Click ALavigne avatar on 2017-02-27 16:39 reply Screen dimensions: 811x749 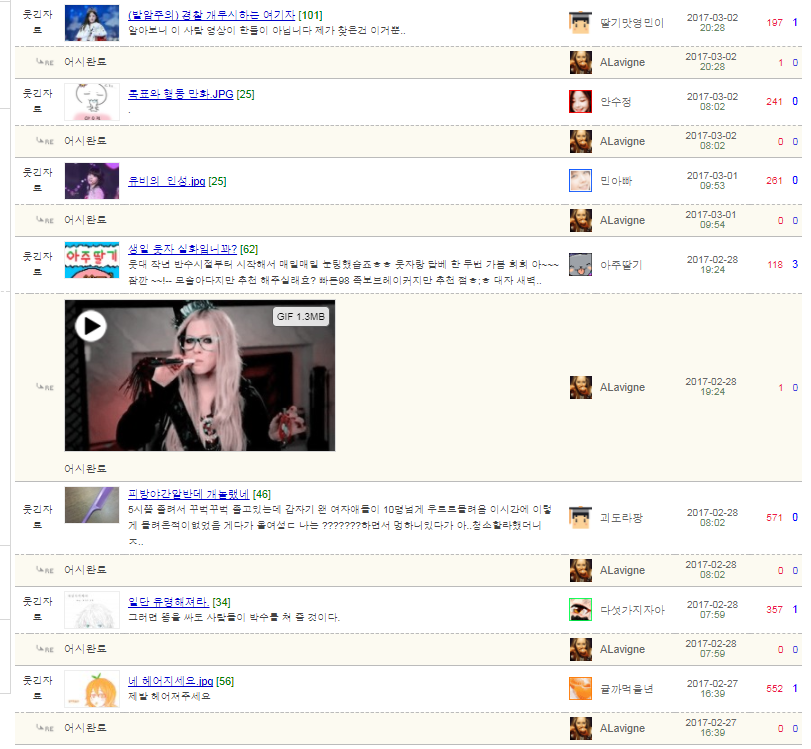pyautogui.click(x=581, y=728)
